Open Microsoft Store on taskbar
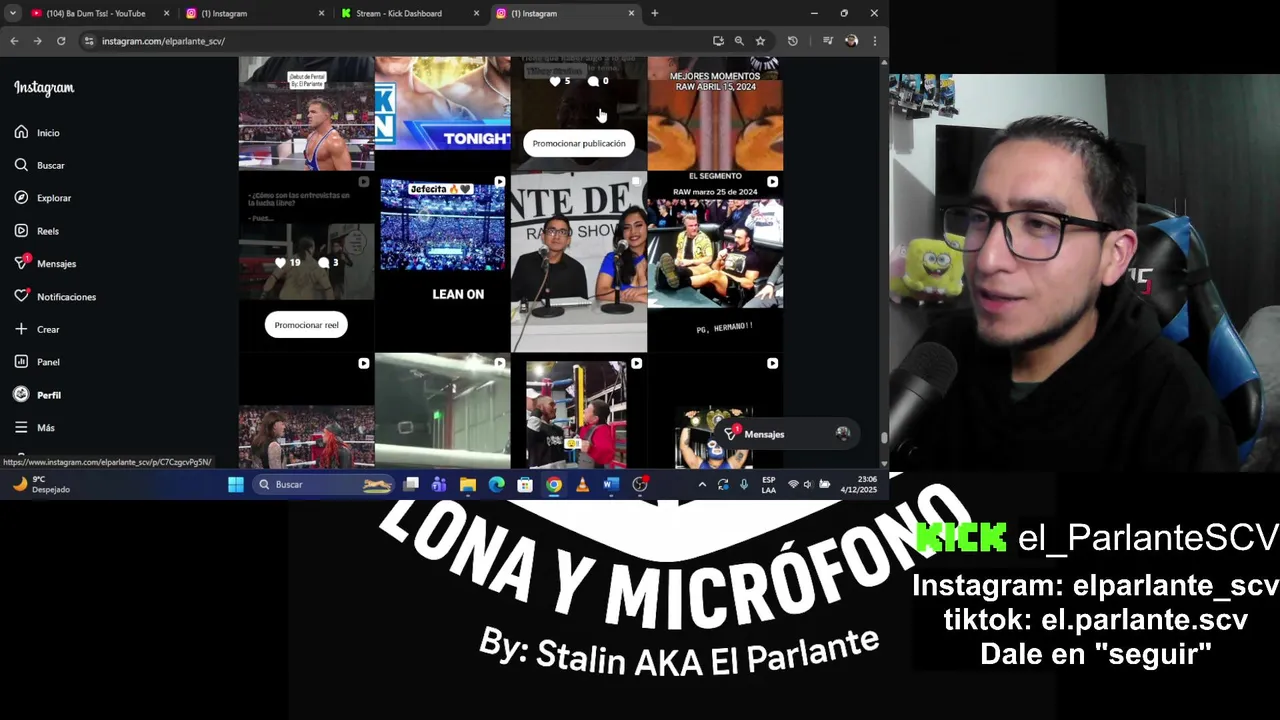1280x720 pixels. click(525, 484)
